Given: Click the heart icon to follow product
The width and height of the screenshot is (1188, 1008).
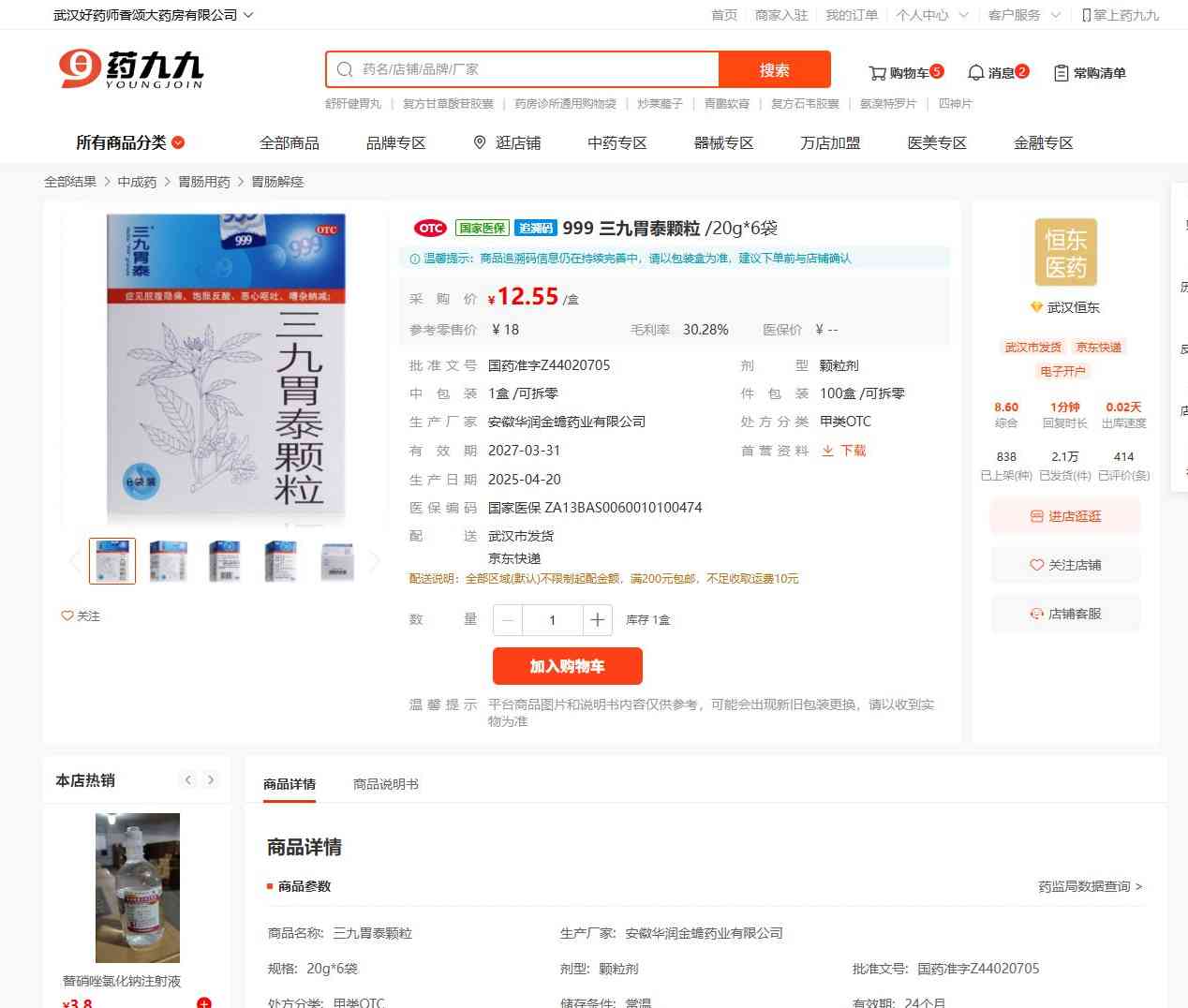Looking at the screenshot, I should click(67, 615).
